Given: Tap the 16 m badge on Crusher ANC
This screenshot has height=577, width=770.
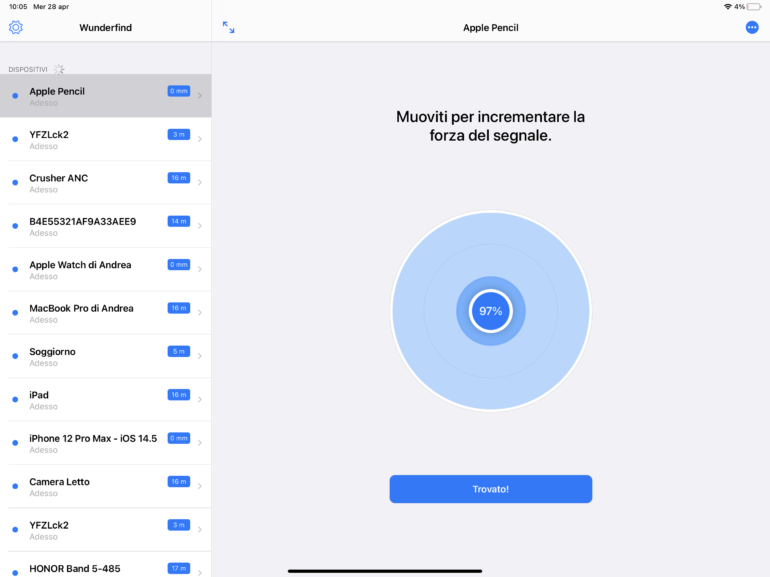Looking at the screenshot, I should (x=179, y=178).
